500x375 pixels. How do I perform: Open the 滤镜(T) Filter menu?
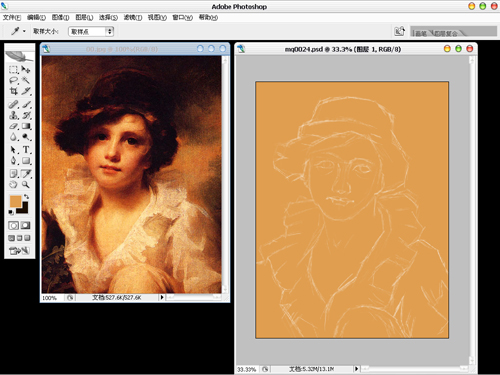click(x=133, y=17)
